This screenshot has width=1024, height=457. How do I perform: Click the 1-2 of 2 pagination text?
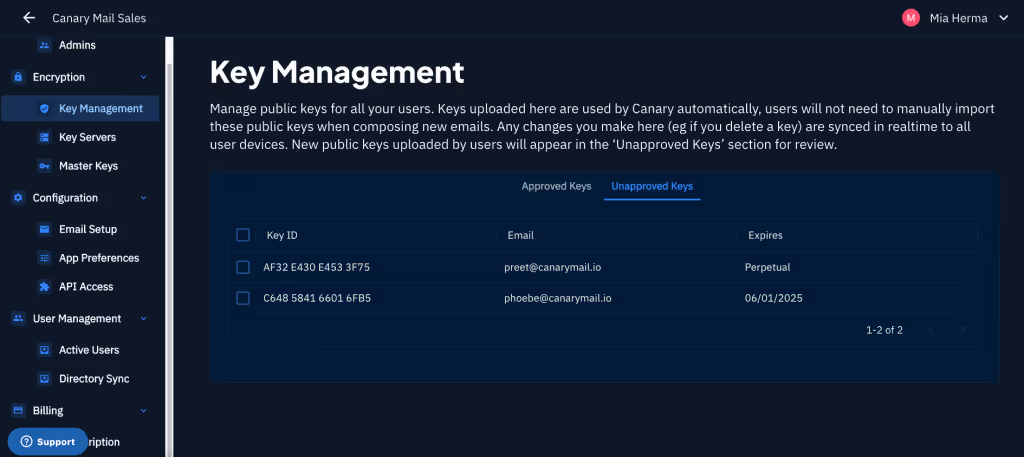[x=884, y=330]
